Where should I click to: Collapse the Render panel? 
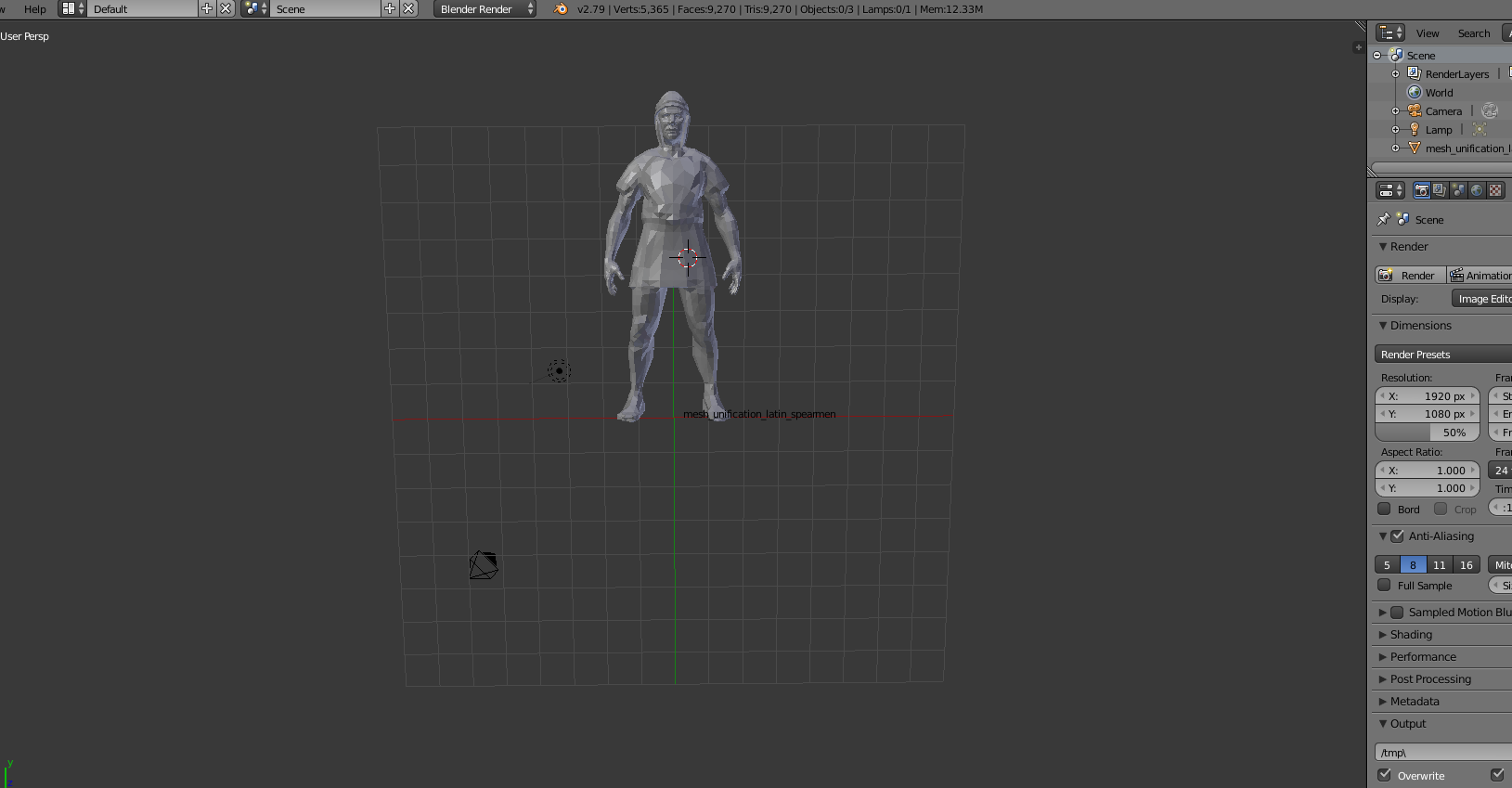click(1383, 247)
